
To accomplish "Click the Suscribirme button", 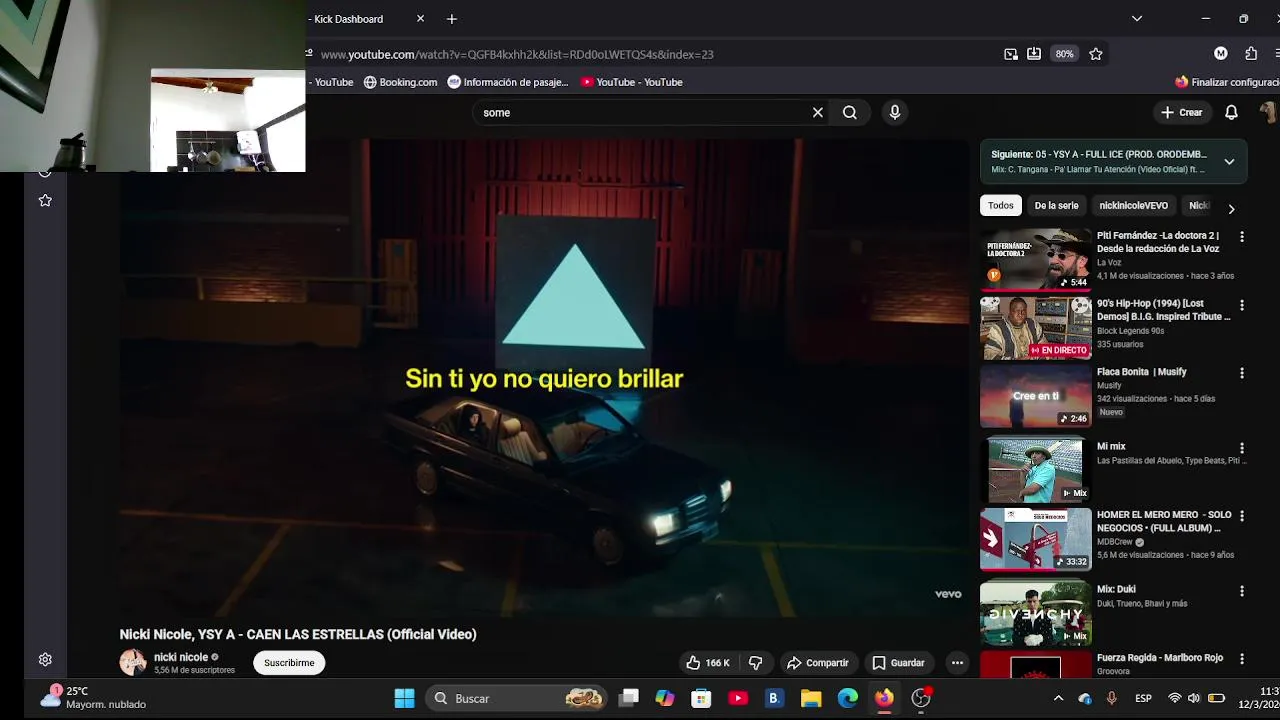I will coord(289,663).
